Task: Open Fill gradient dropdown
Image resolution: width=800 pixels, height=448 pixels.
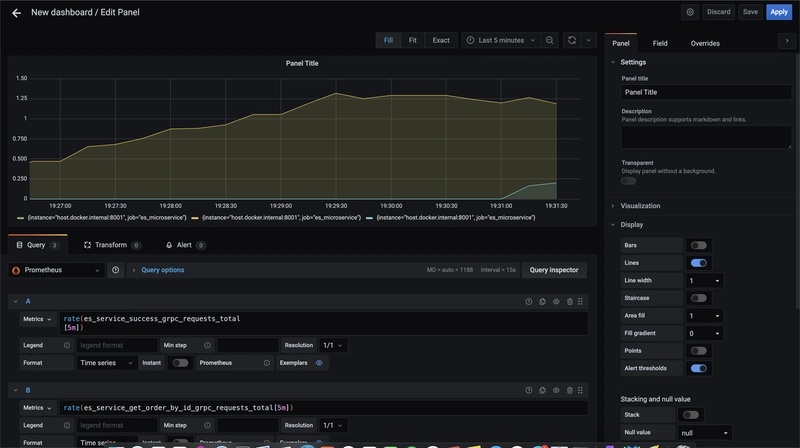Action: [704, 333]
